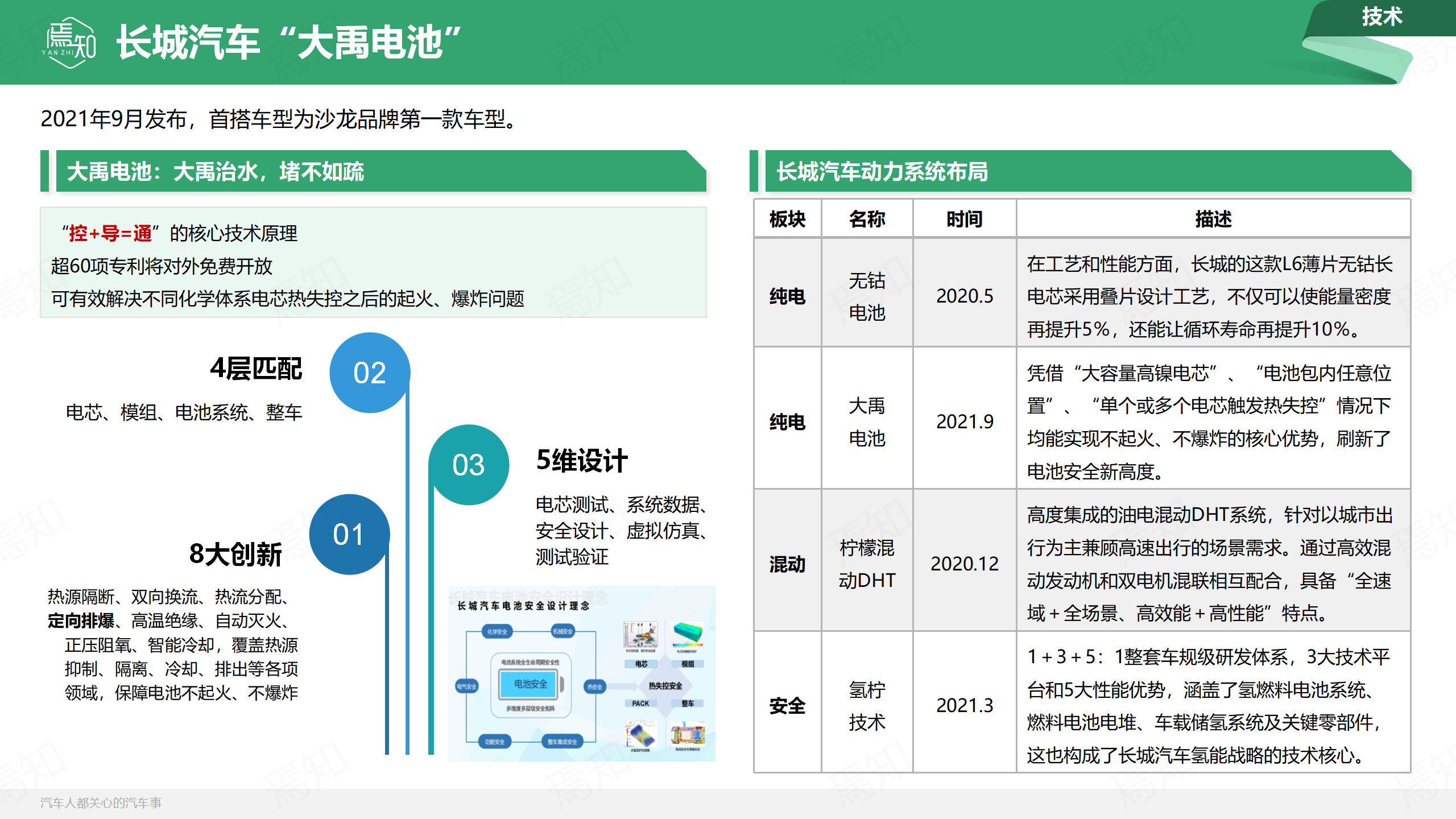Viewport: 1456px width, 819px height.
Task: Click the 名称 column header
Action: point(867,219)
